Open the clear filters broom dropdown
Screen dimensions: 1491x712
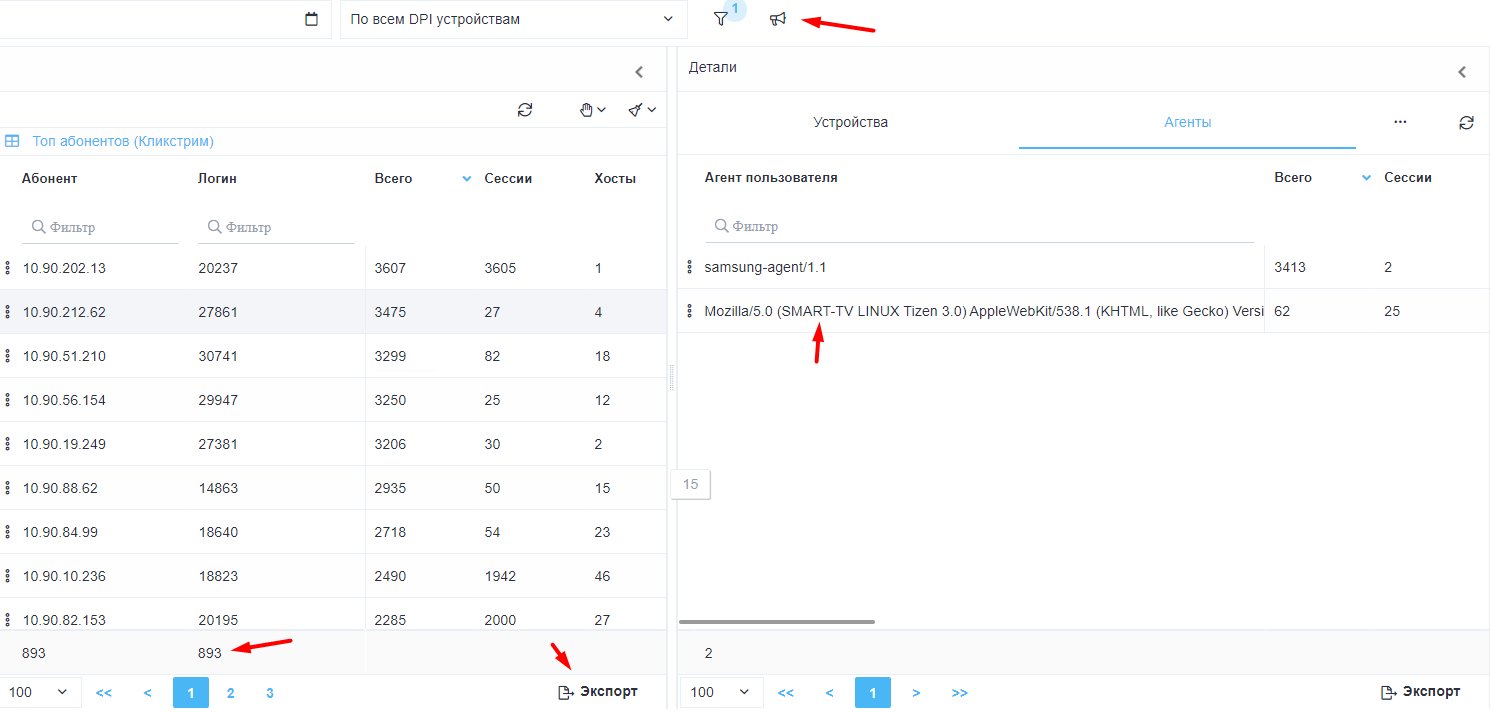click(x=641, y=110)
